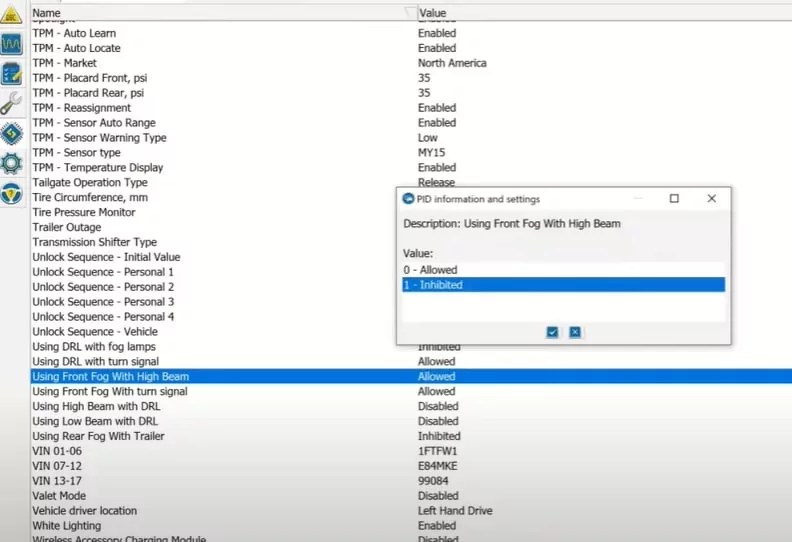Select 'Using DRL with turn signal' row
792x542 pixels.
click(x=411, y=362)
